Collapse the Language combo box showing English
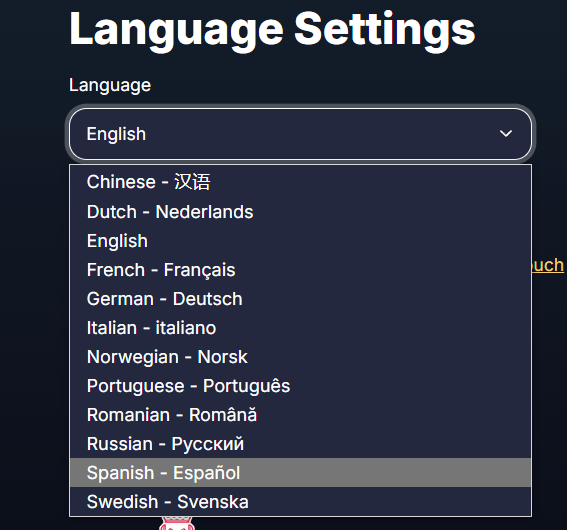Image resolution: width=567 pixels, height=530 pixels. (300, 134)
